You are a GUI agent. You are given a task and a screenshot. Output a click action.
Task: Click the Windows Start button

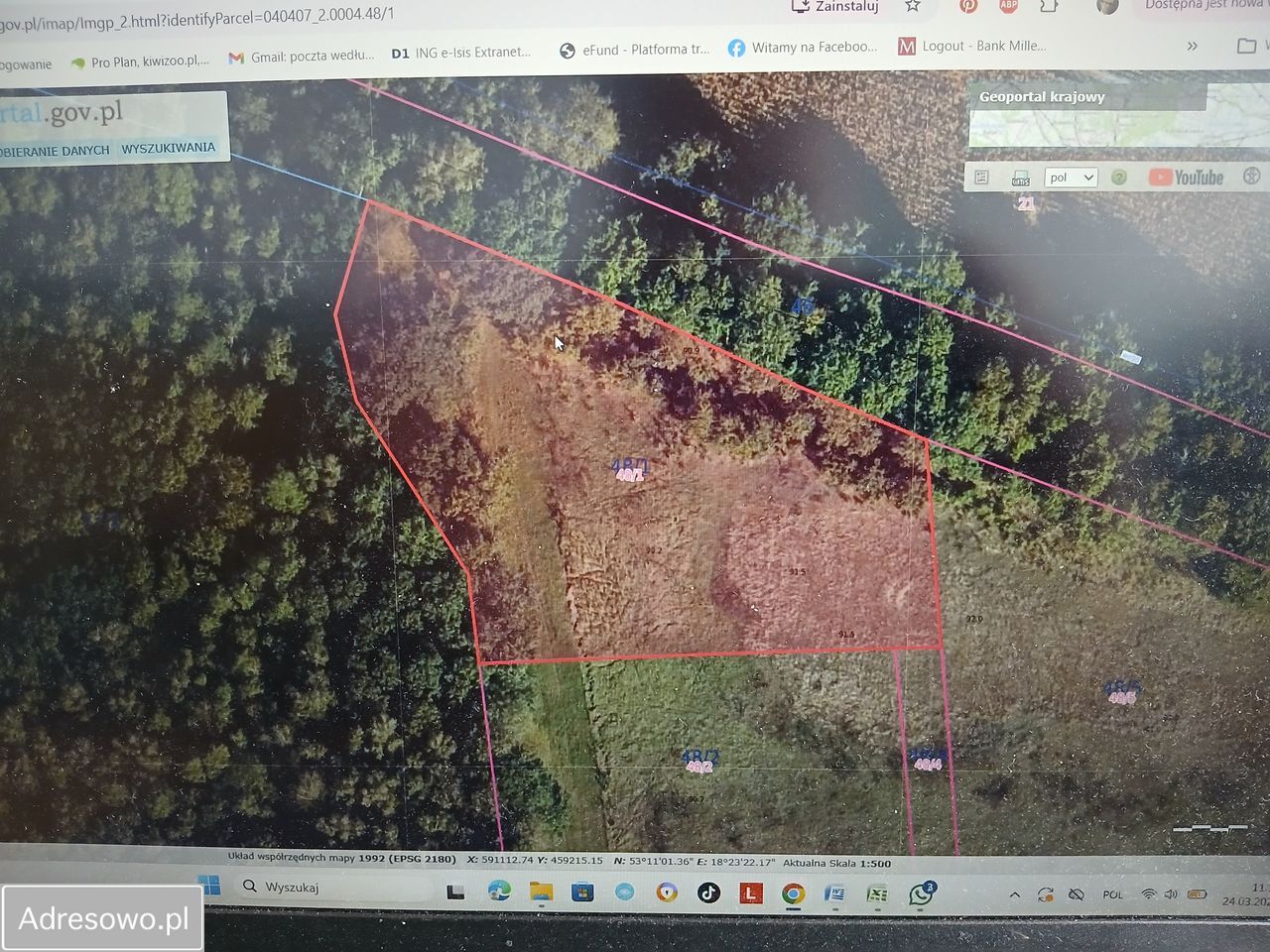point(209,885)
